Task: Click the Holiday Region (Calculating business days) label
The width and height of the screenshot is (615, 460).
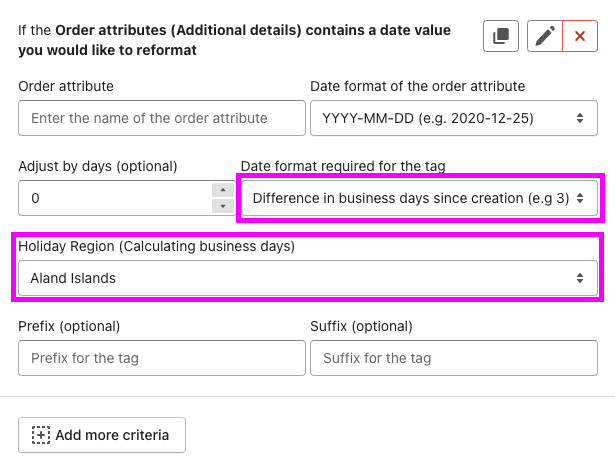Action: [x=156, y=246]
